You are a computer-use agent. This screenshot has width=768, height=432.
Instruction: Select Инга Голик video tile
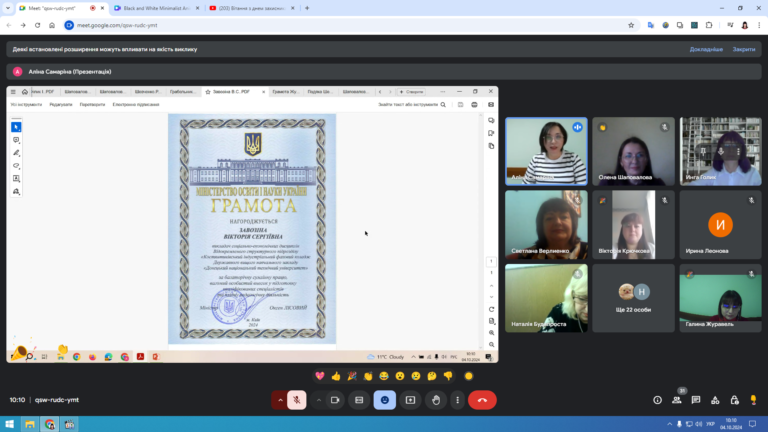click(720, 151)
